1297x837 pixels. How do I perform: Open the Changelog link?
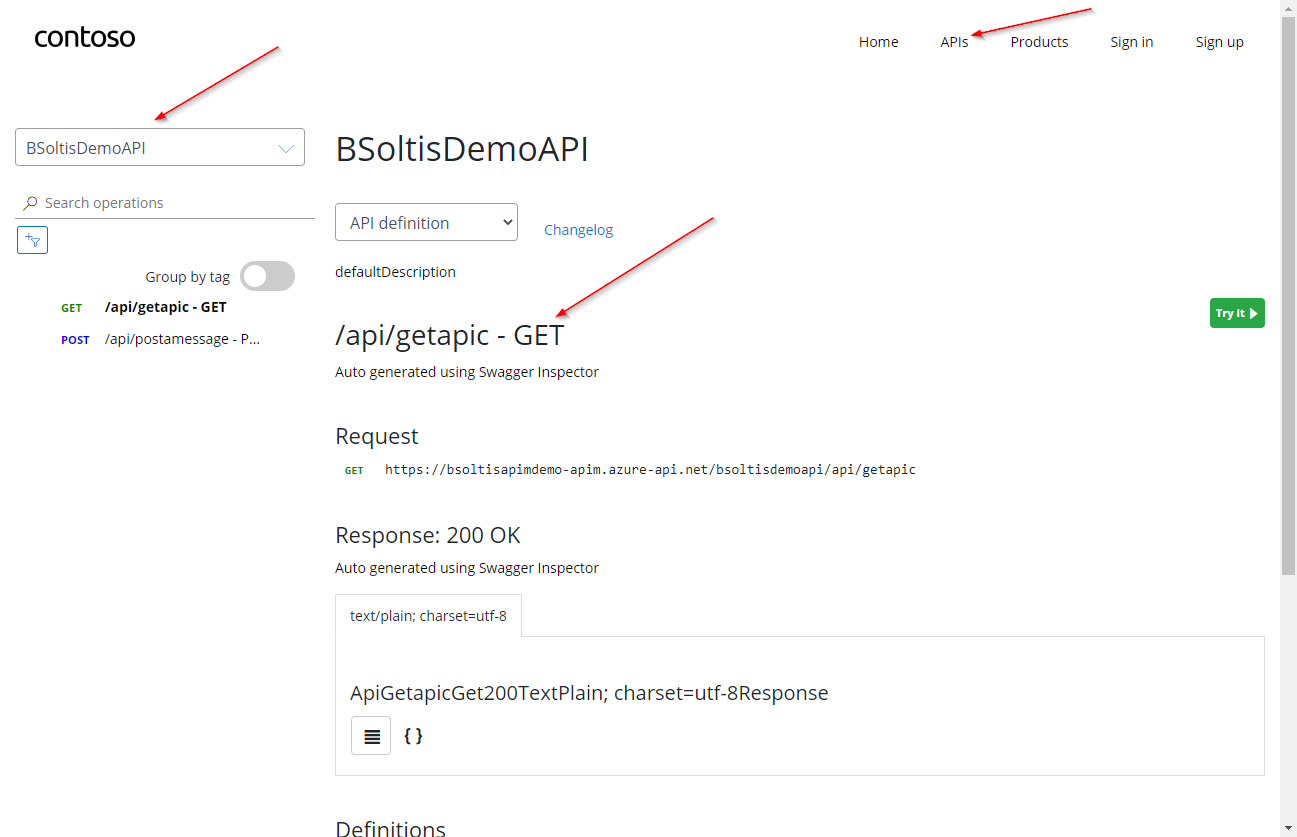(578, 229)
